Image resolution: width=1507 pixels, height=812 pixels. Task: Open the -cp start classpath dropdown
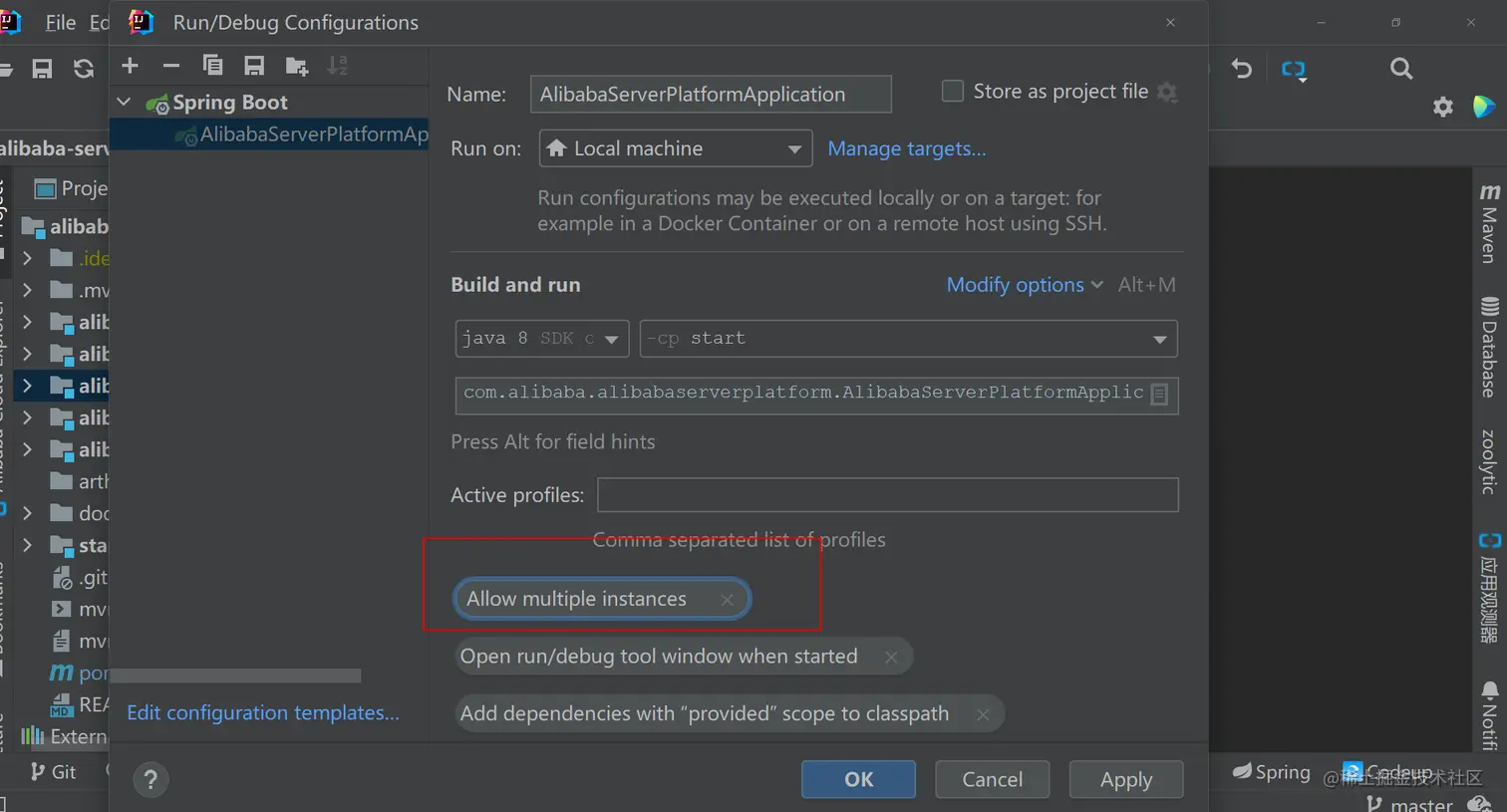(x=908, y=339)
